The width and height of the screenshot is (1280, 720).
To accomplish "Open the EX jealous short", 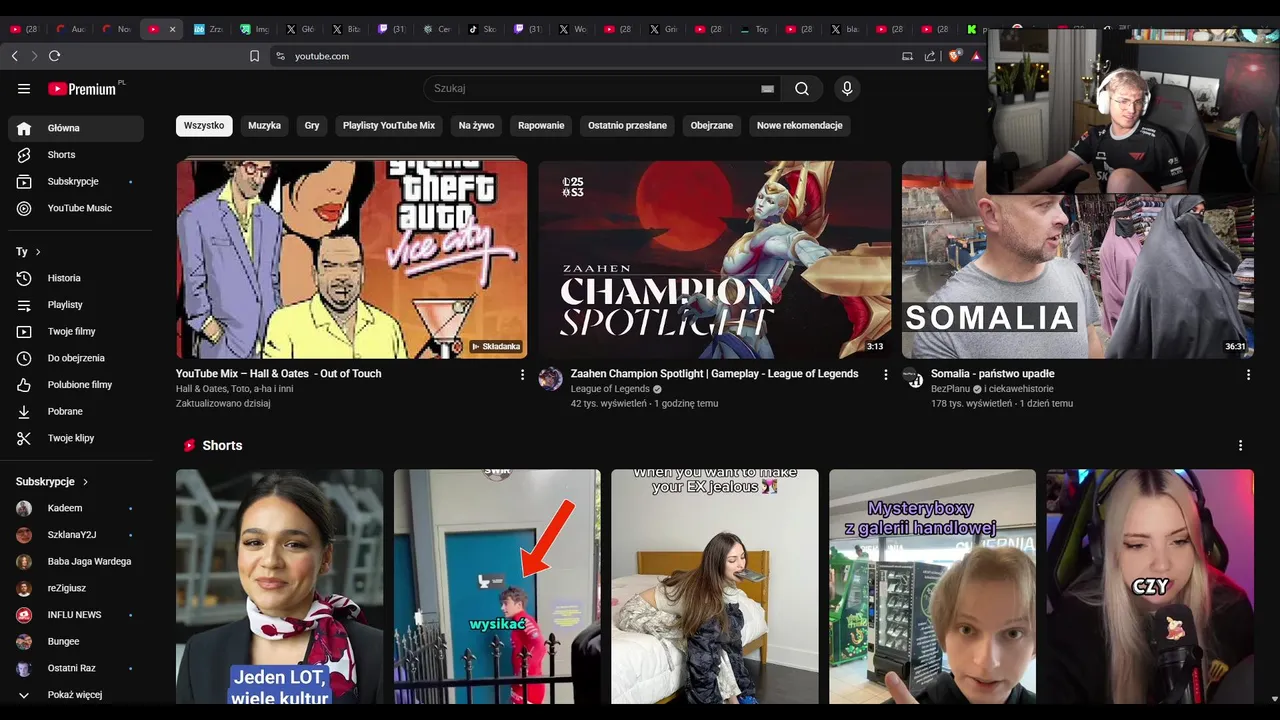I will point(714,587).
